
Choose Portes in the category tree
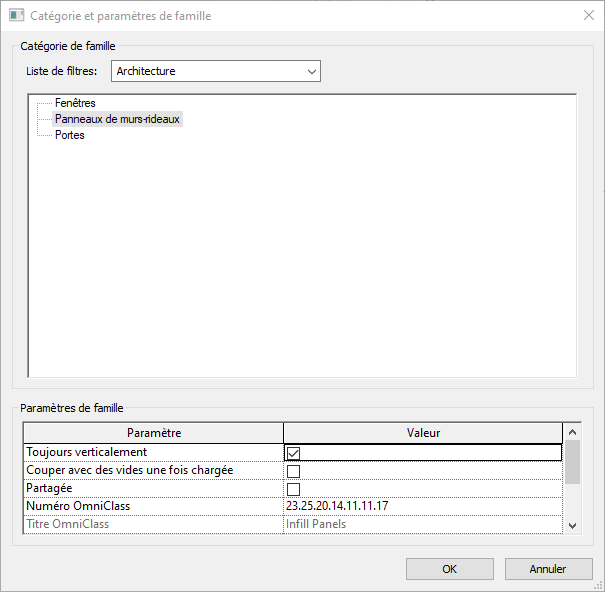coord(69,135)
